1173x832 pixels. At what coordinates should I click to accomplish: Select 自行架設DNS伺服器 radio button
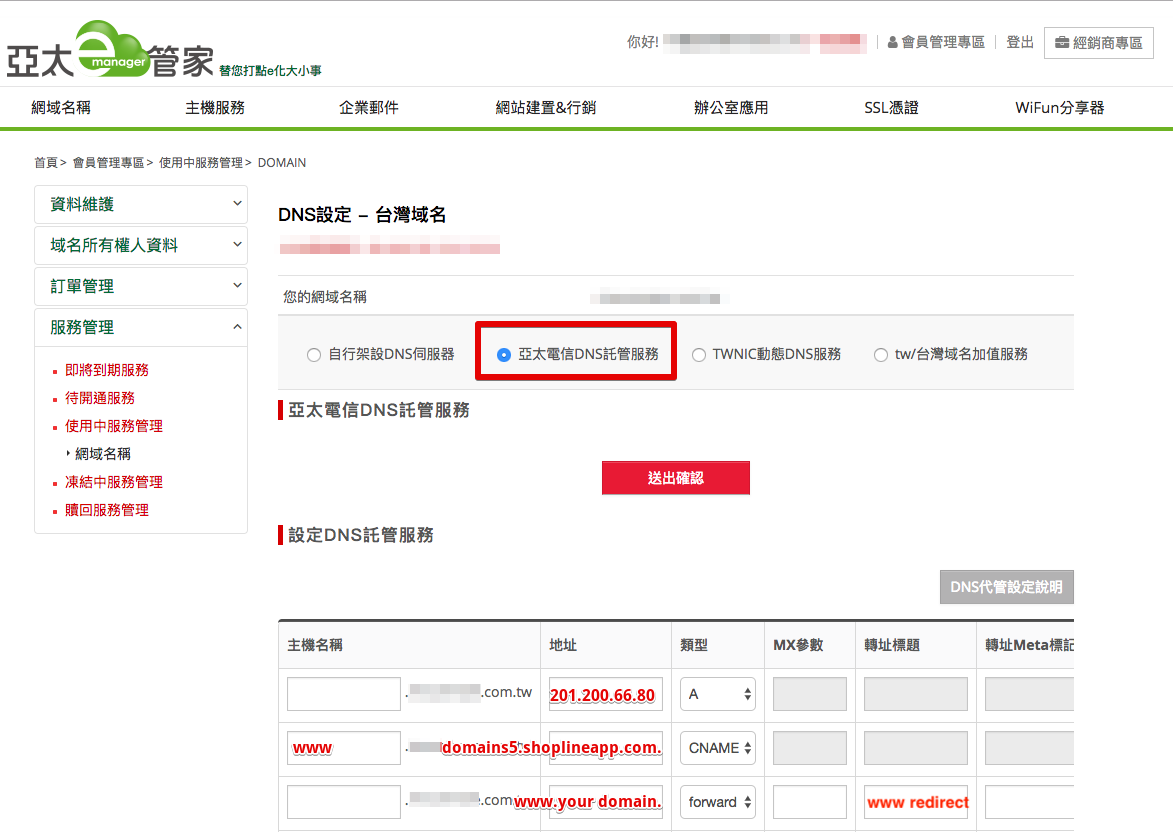point(314,355)
